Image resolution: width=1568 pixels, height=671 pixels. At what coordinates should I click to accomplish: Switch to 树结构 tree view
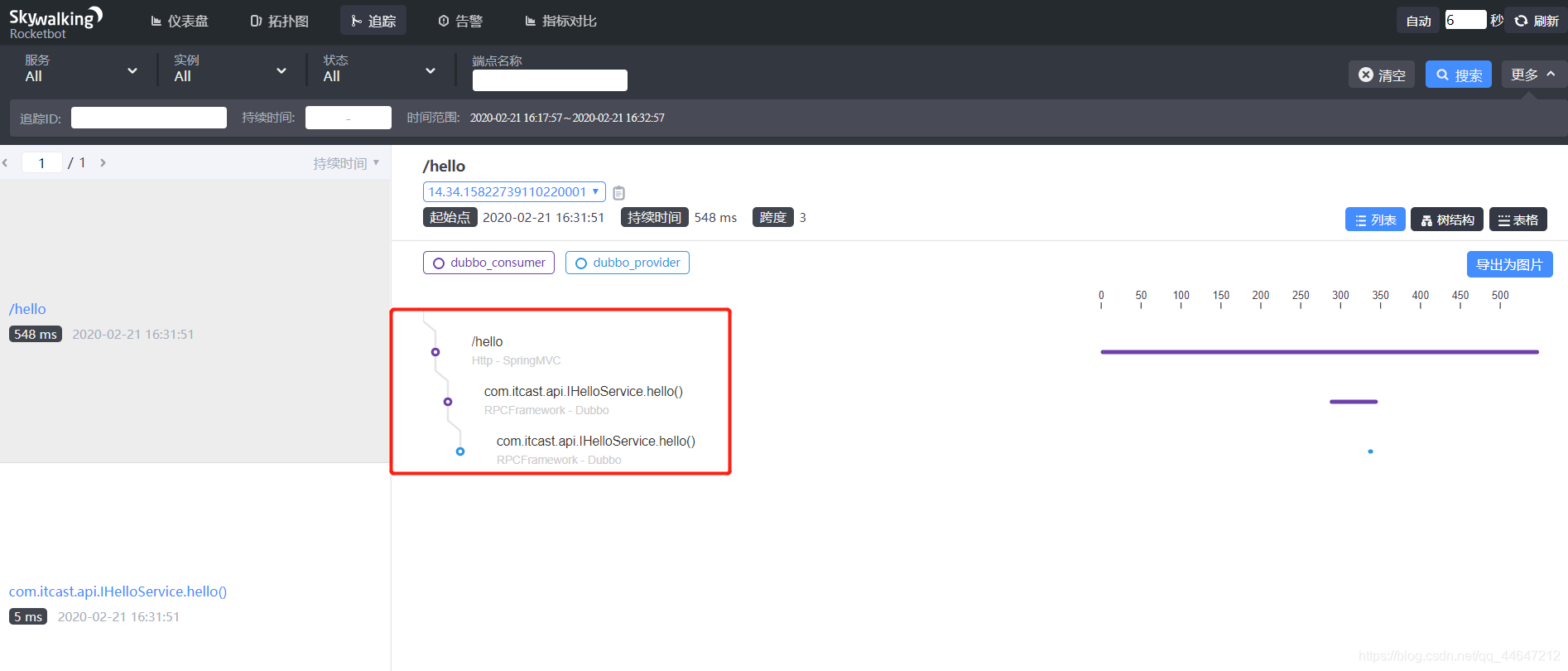click(1447, 220)
